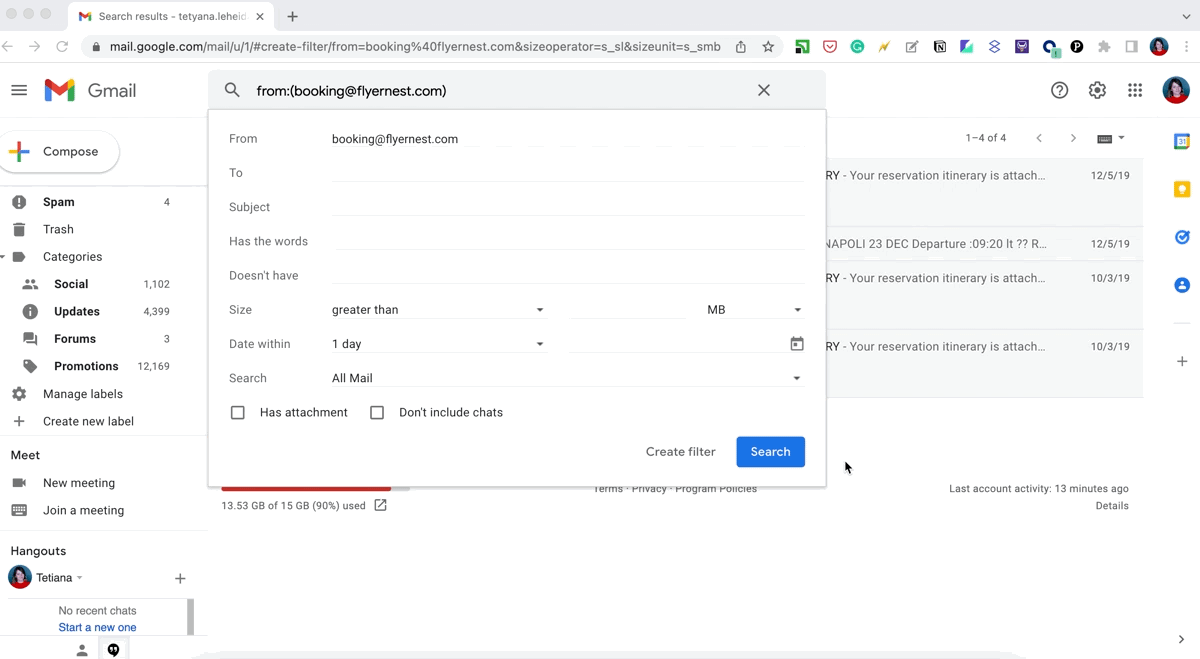Viewport: 1200px width, 659px height.
Task: Open the Search 'All Mail' dropdown
Action: (x=568, y=378)
